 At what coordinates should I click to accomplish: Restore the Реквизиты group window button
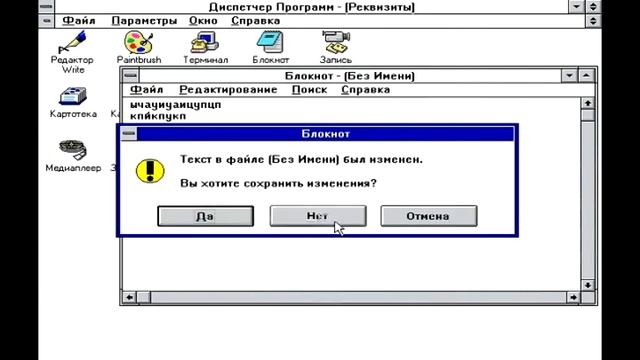593,21
